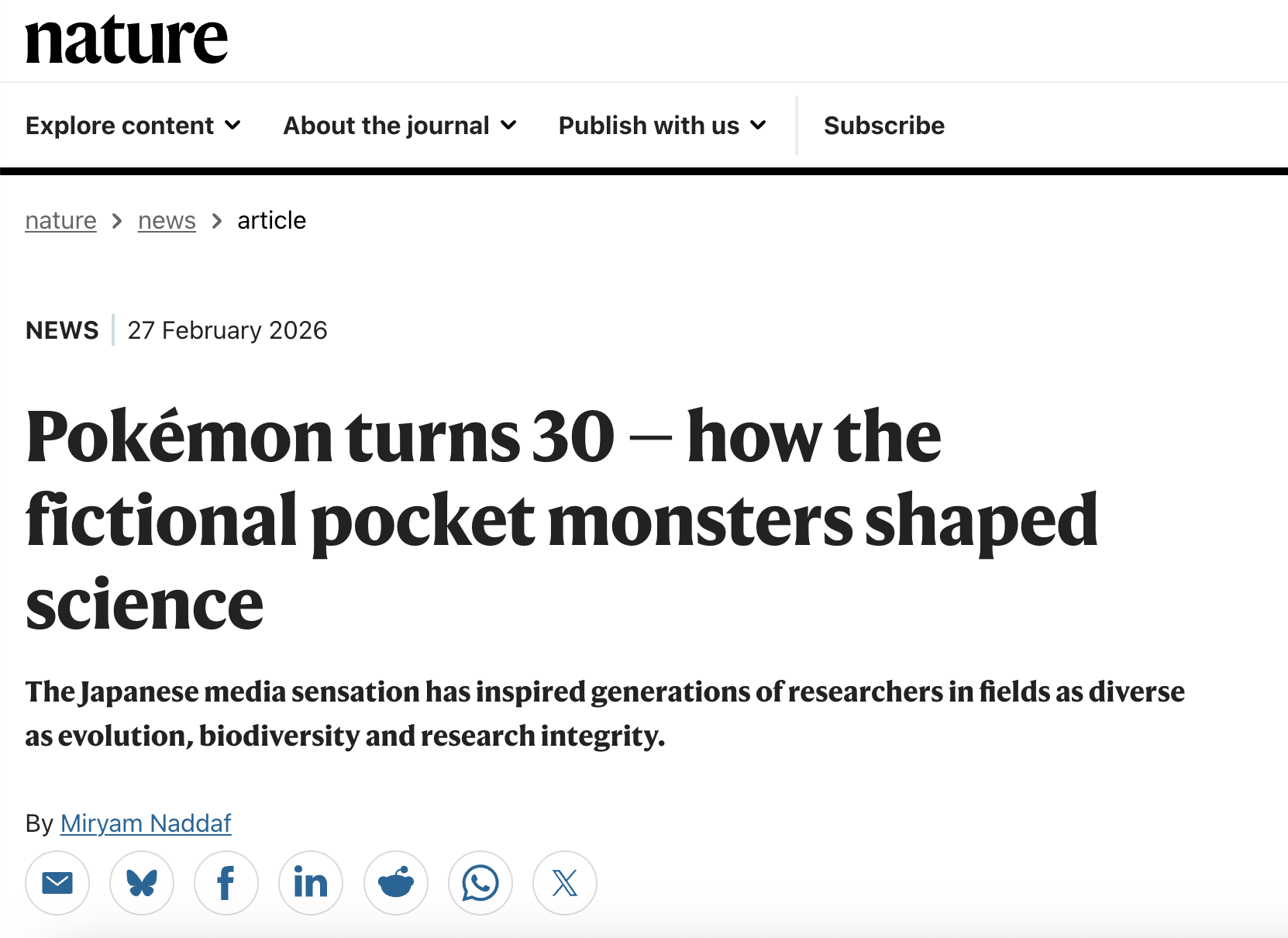1288x938 pixels.
Task: Click the article breadcrumb text
Action: tap(271, 221)
